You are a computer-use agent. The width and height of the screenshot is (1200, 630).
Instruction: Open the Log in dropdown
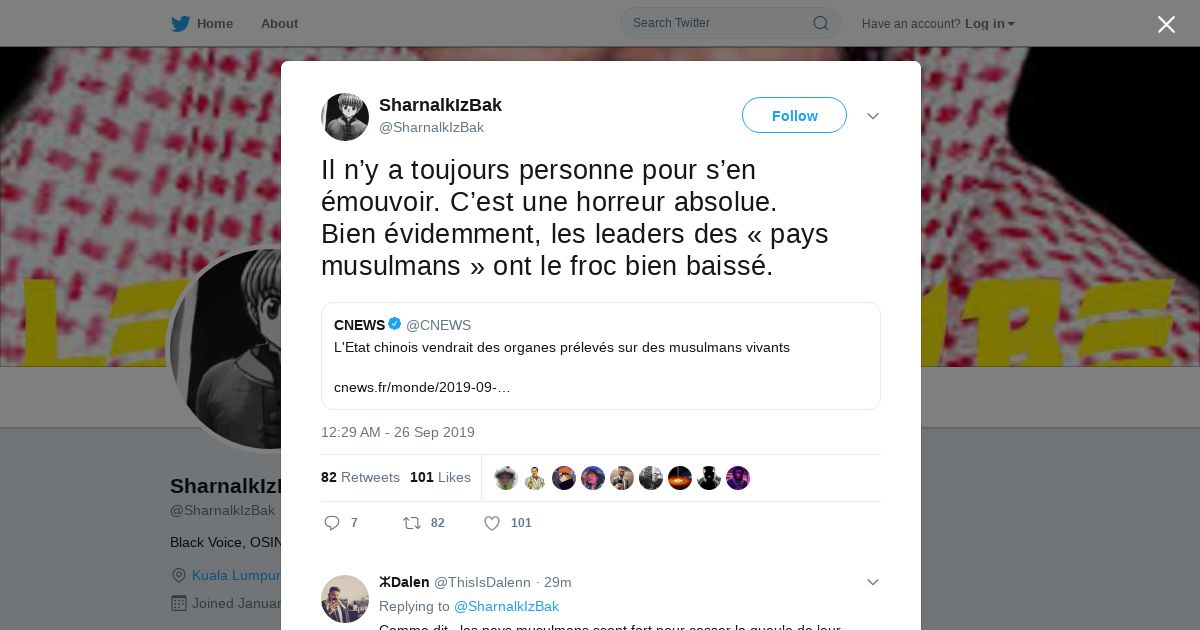(990, 24)
